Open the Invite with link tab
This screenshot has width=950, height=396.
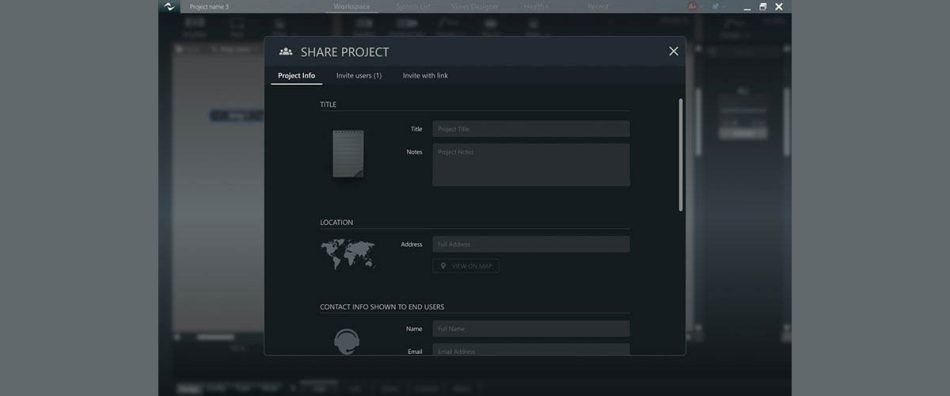pyautogui.click(x=425, y=76)
